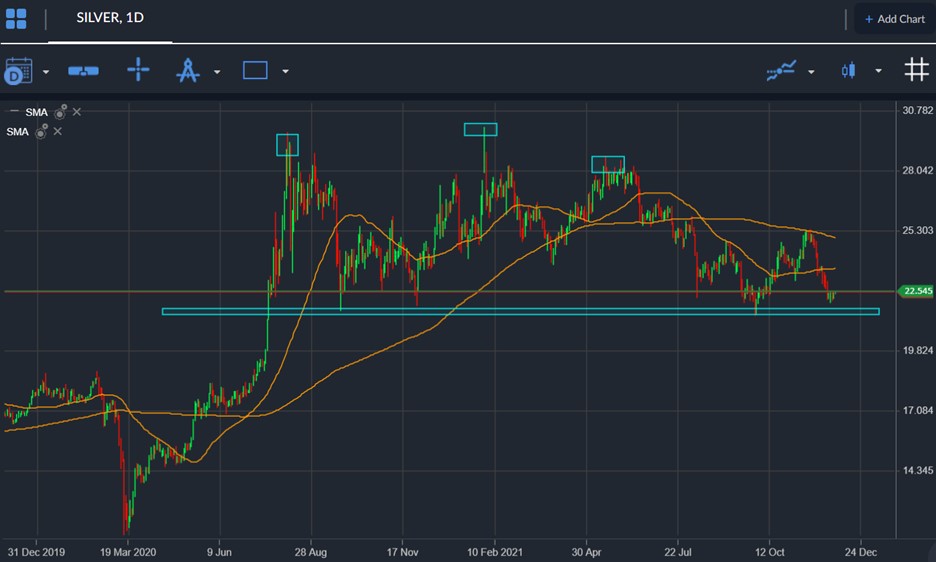Click the 28.042 price axis label

point(917,171)
